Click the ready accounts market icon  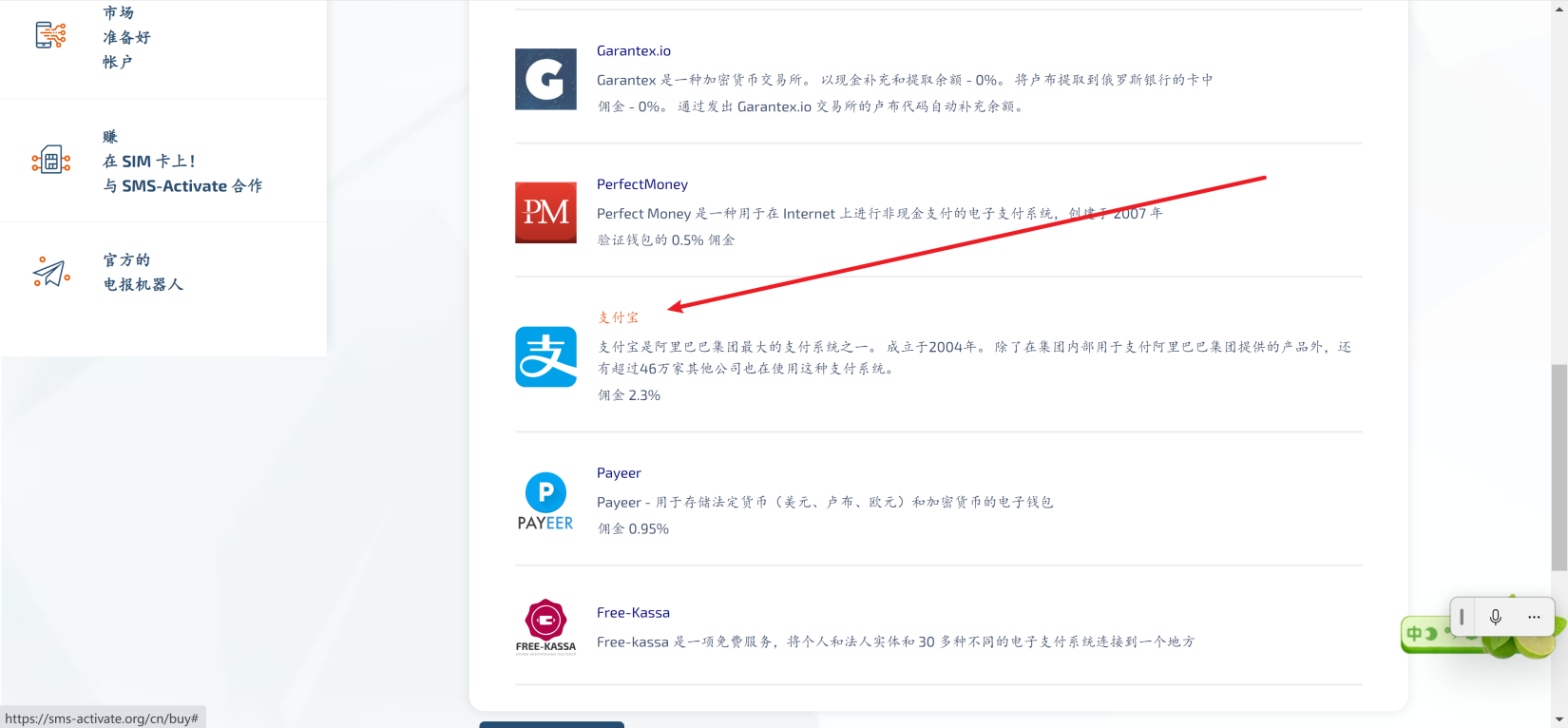[51, 35]
